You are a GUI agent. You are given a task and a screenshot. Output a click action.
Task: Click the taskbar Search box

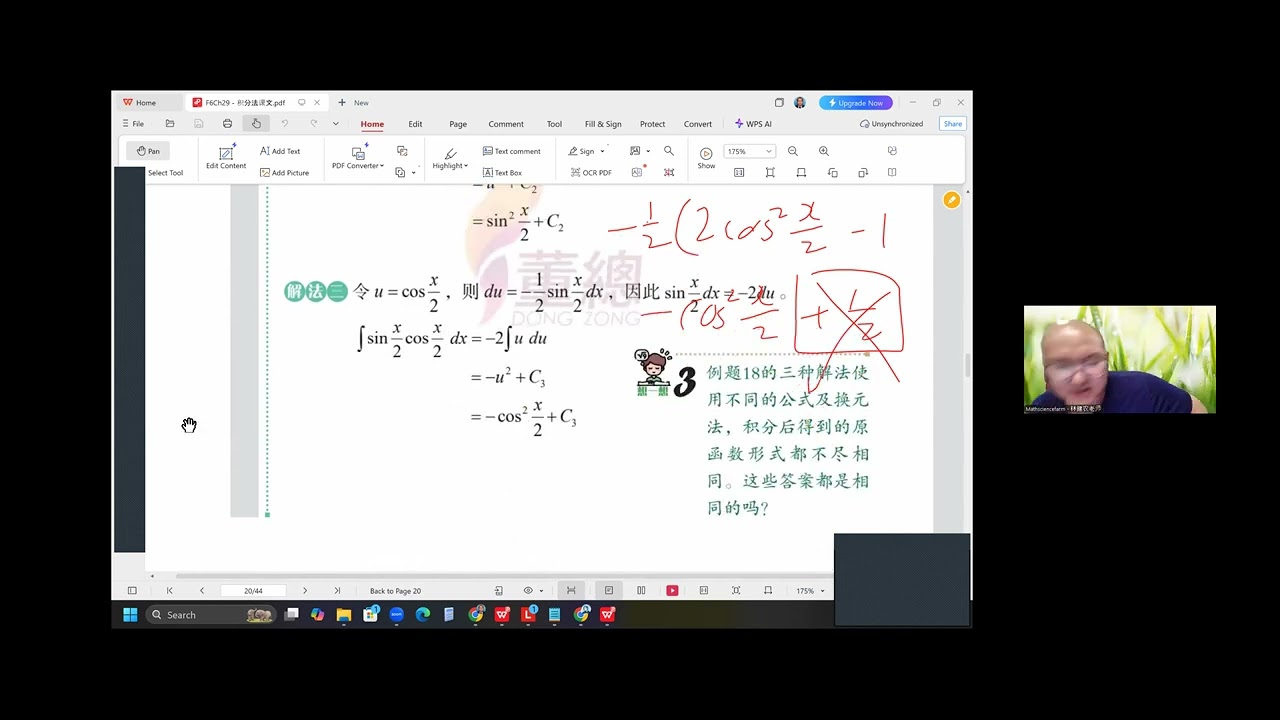(x=212, y=615)
